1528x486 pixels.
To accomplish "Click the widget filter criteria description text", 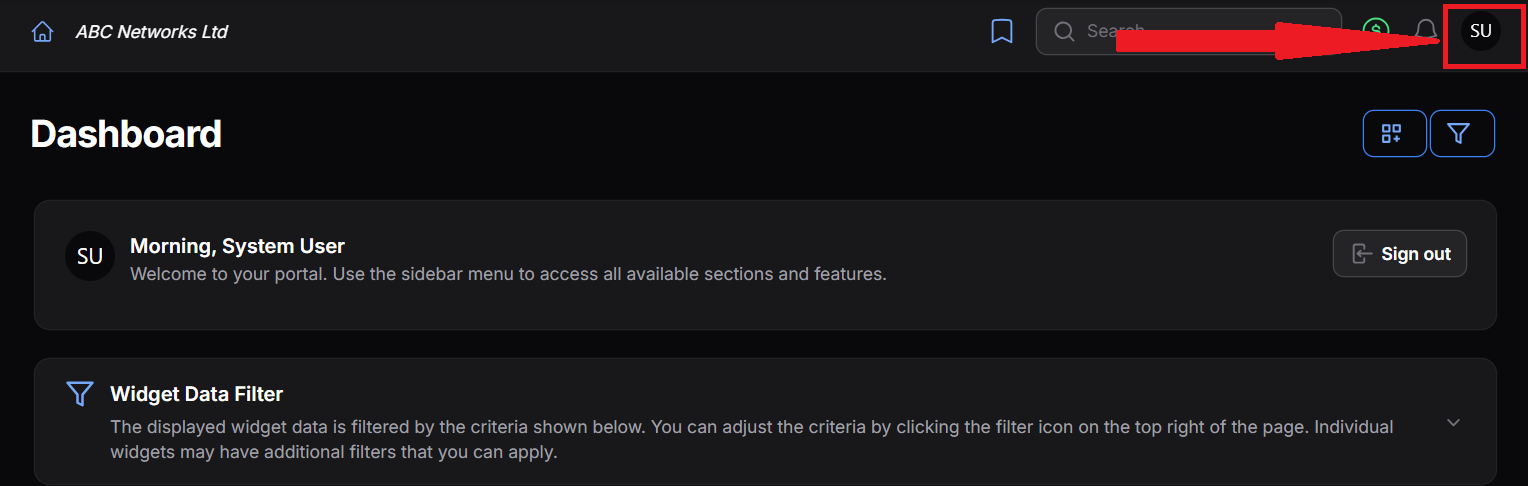I will pyautogui.click(x=751, y=440).
